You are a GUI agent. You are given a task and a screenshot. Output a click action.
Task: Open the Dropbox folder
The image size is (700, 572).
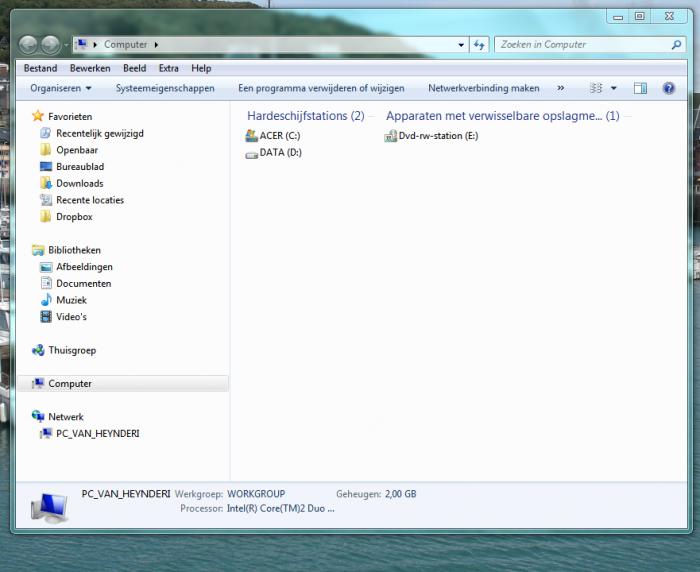74,217
